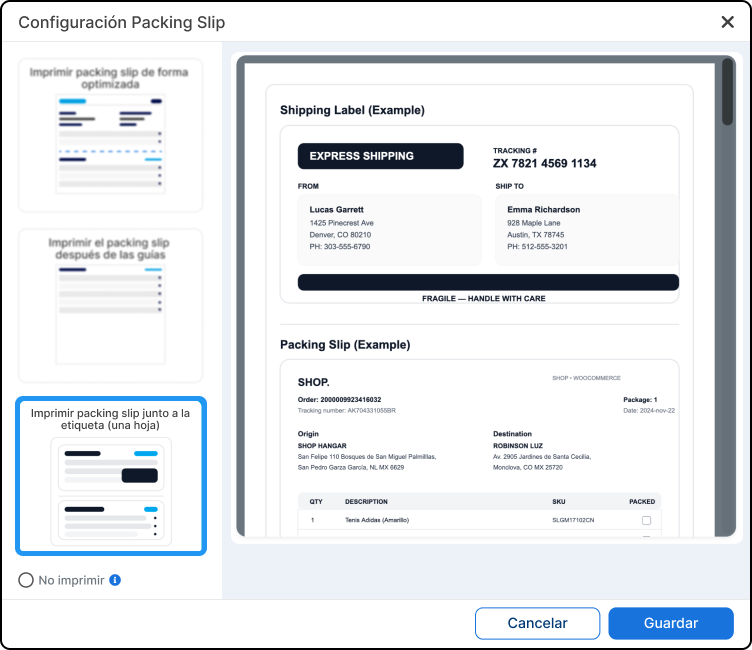This screenshot has width=752, height=650.
Task: Click the SHOP. logo on the packing slip
Action: point(313,382)
